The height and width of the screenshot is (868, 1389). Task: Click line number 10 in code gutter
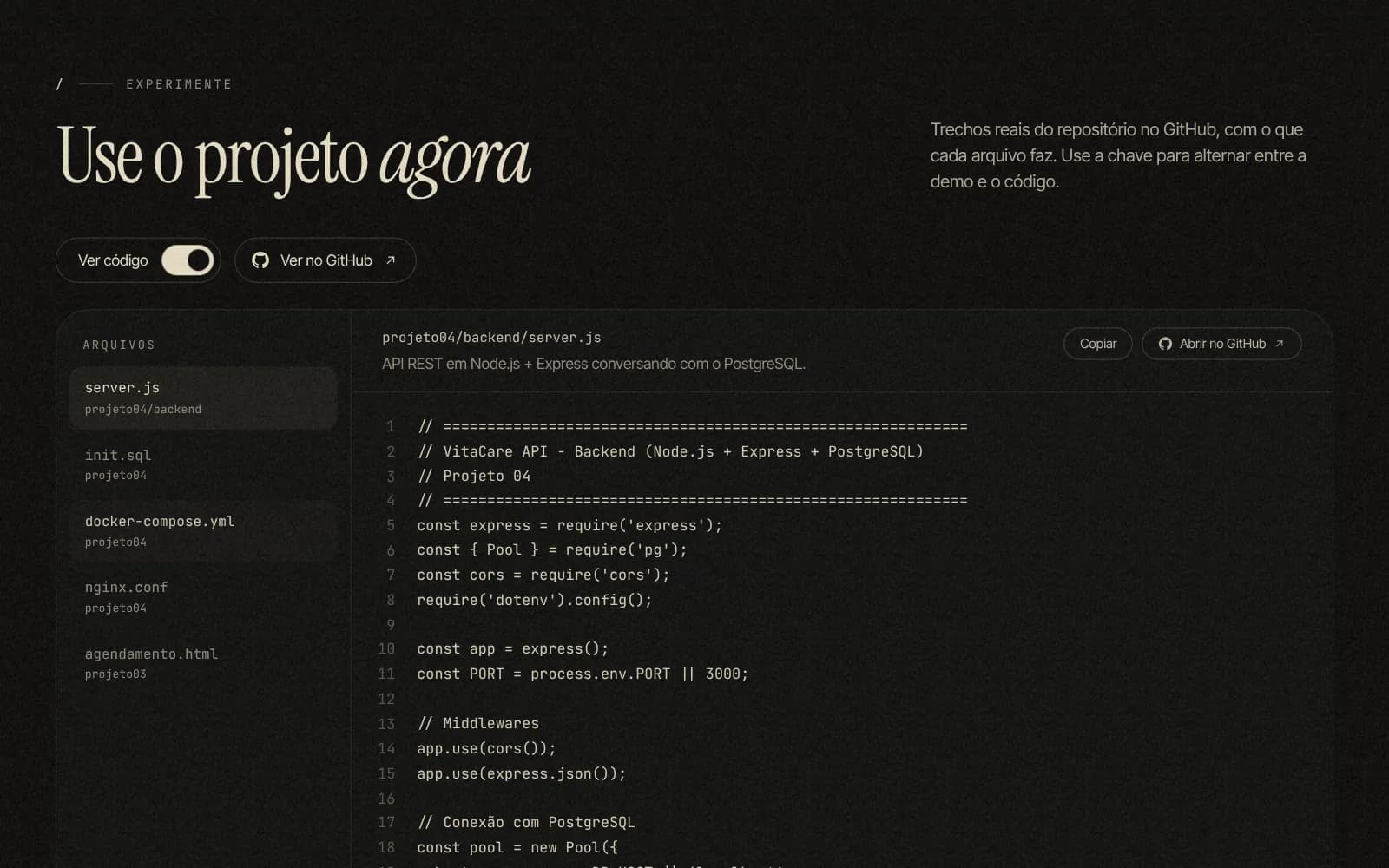tap(386, 648)
